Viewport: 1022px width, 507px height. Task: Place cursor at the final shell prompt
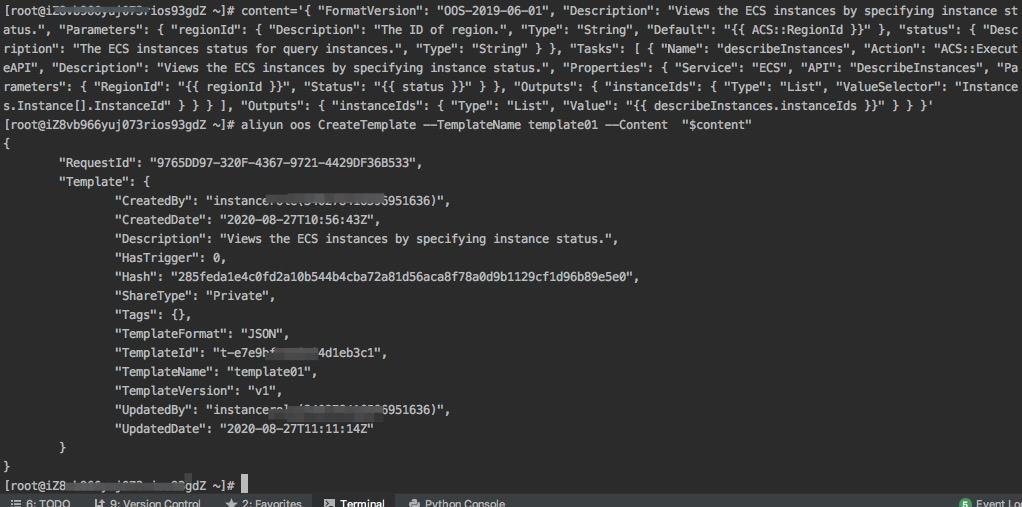tap(244, 485)
